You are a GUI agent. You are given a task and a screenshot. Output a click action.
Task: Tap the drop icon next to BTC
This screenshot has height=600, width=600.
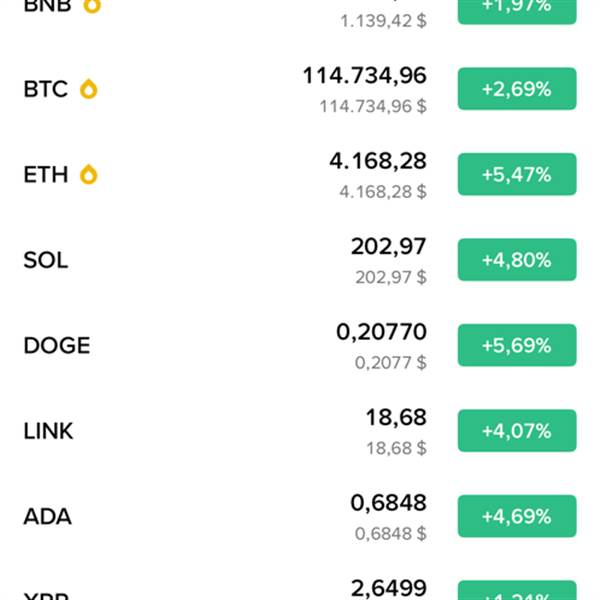[88, 89]
